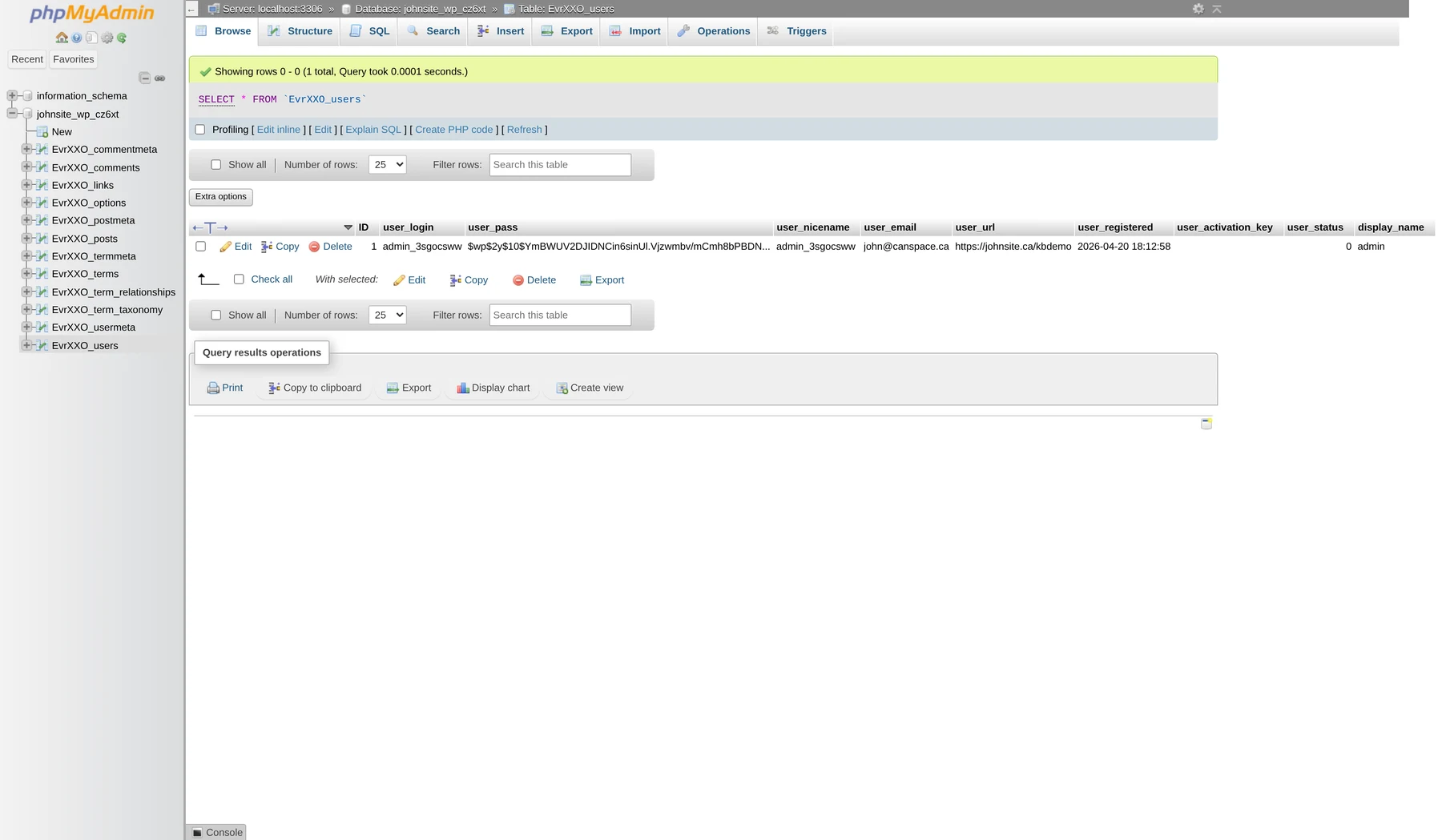
Task: Click the Create PHP code link
Action: pos(454,130)
